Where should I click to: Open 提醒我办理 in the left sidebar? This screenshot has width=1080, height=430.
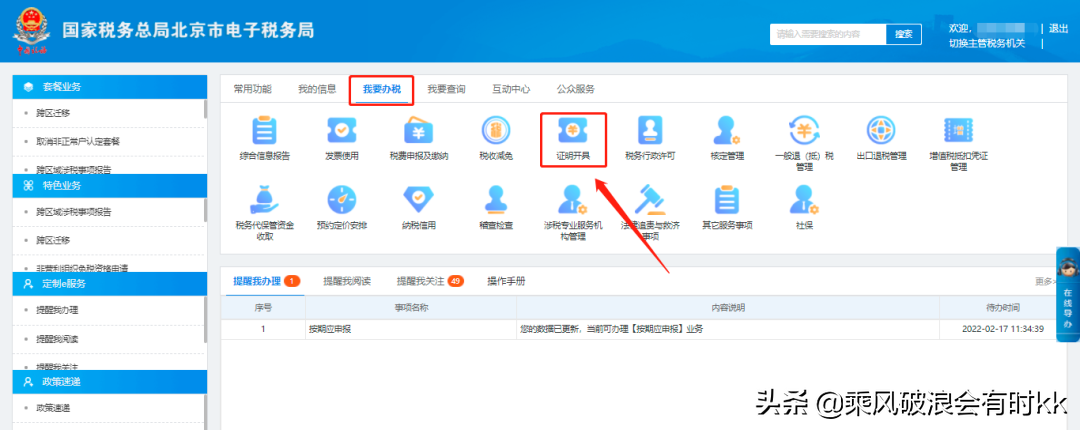pyautogui.click(x=58, y=310)
